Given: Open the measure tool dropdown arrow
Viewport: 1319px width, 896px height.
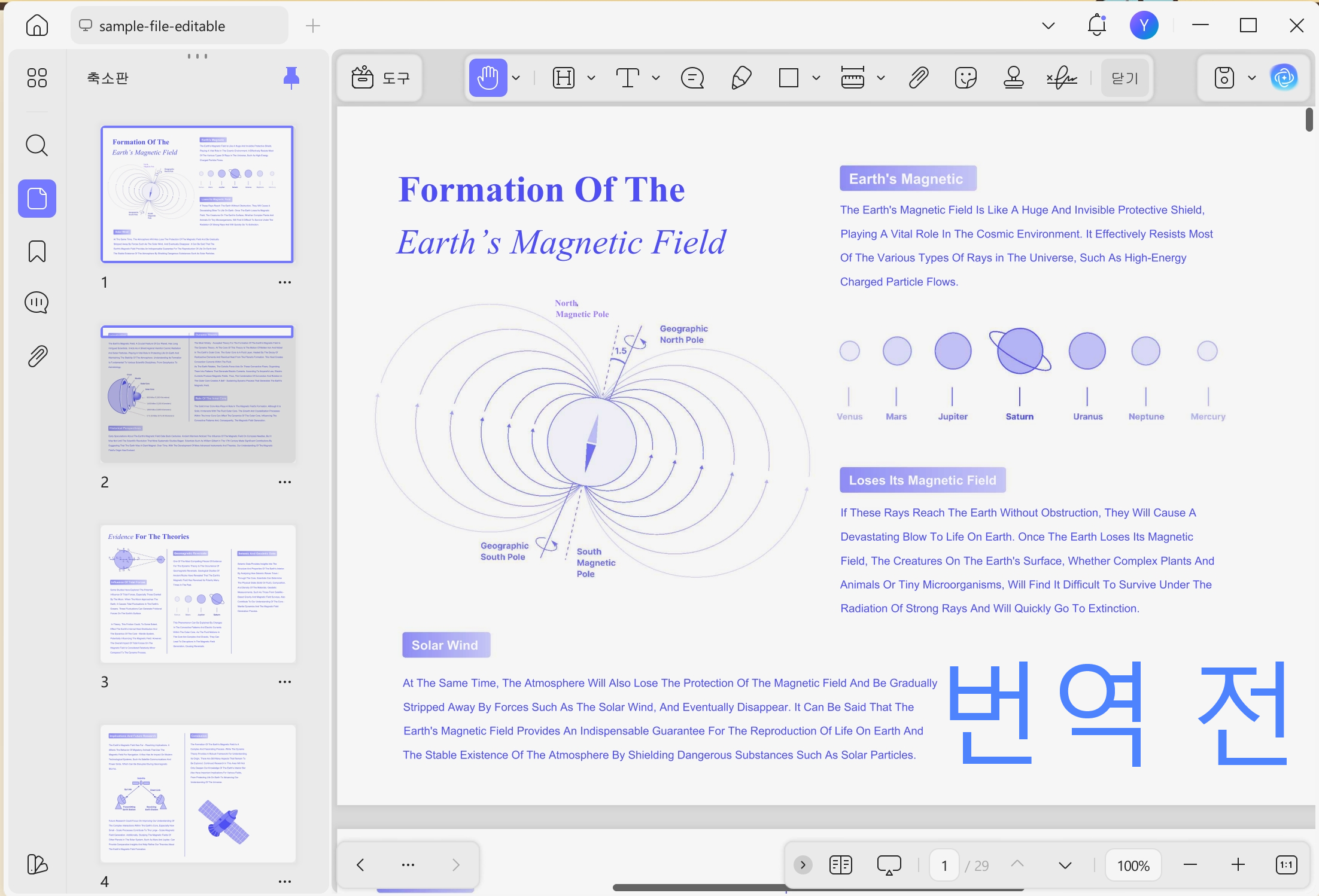Looking at the screenshot, I should coord(881,78).
